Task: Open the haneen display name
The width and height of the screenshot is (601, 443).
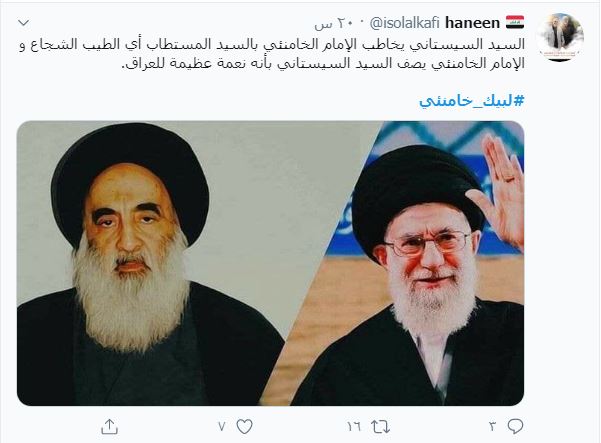Action: [x=473, y=23]
